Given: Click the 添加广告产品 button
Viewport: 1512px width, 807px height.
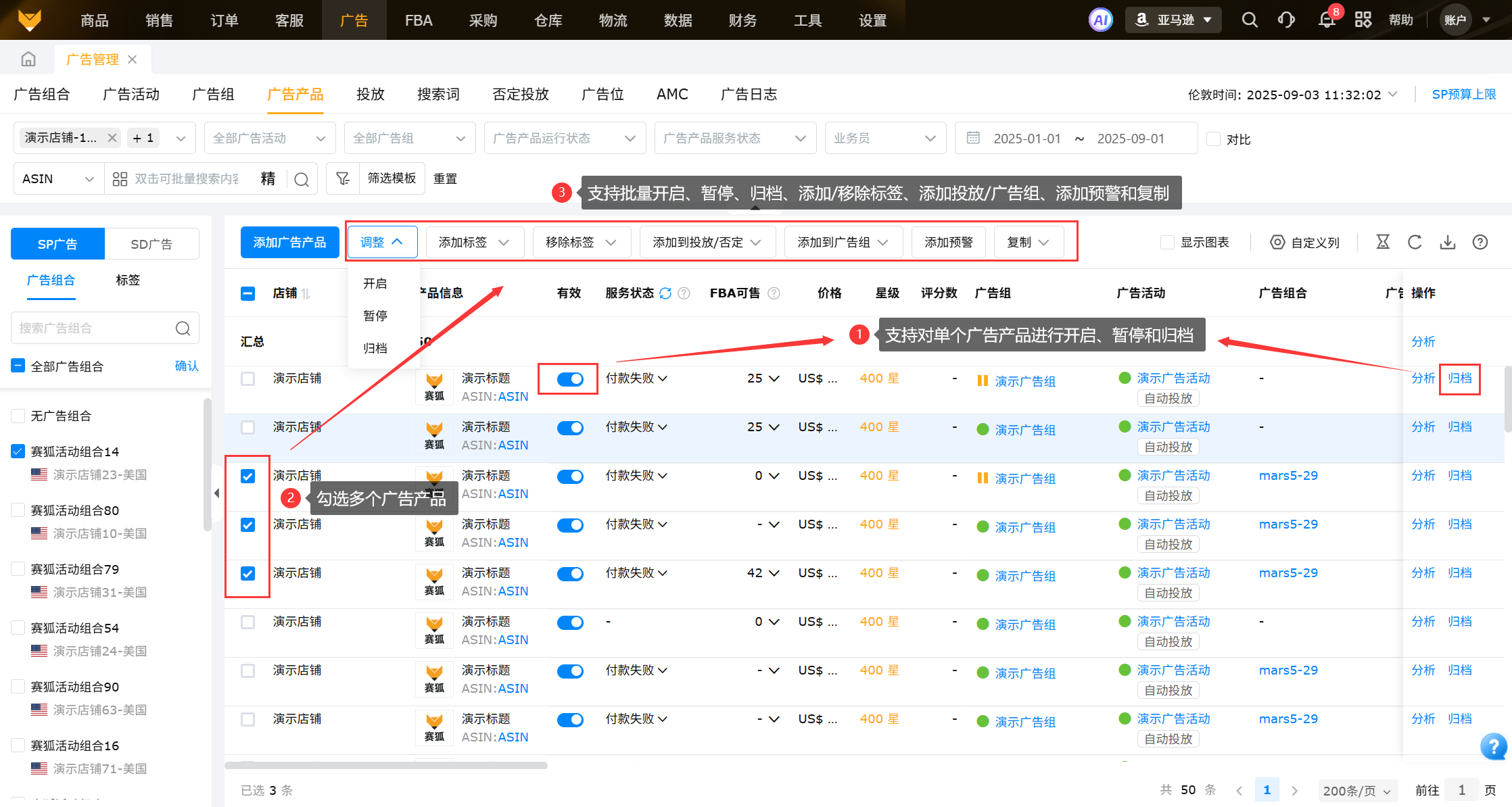Looking at the screenshot, I should [x=289, y=242].
